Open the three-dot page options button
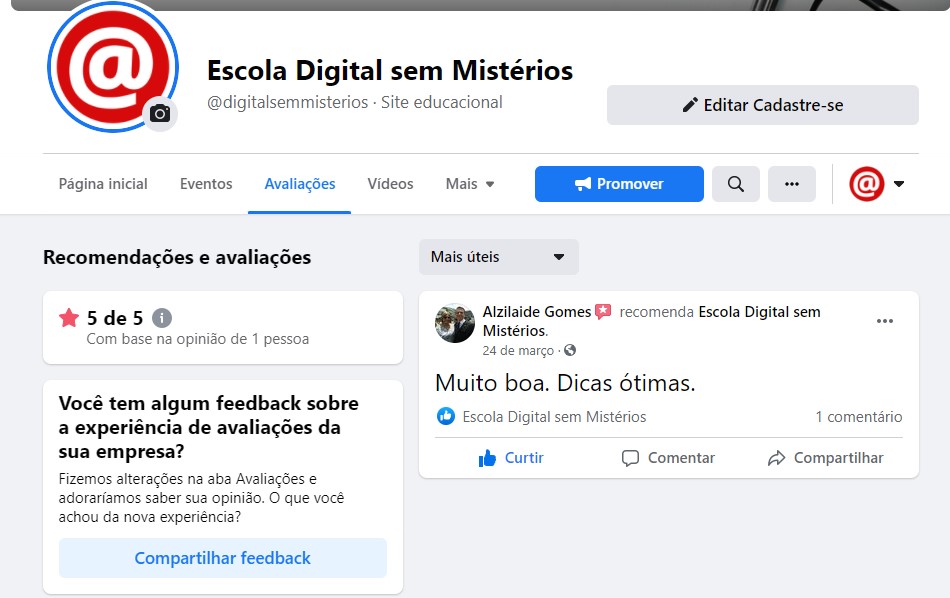This screenshot has width=950, height=598. click(x=792, y=184)
